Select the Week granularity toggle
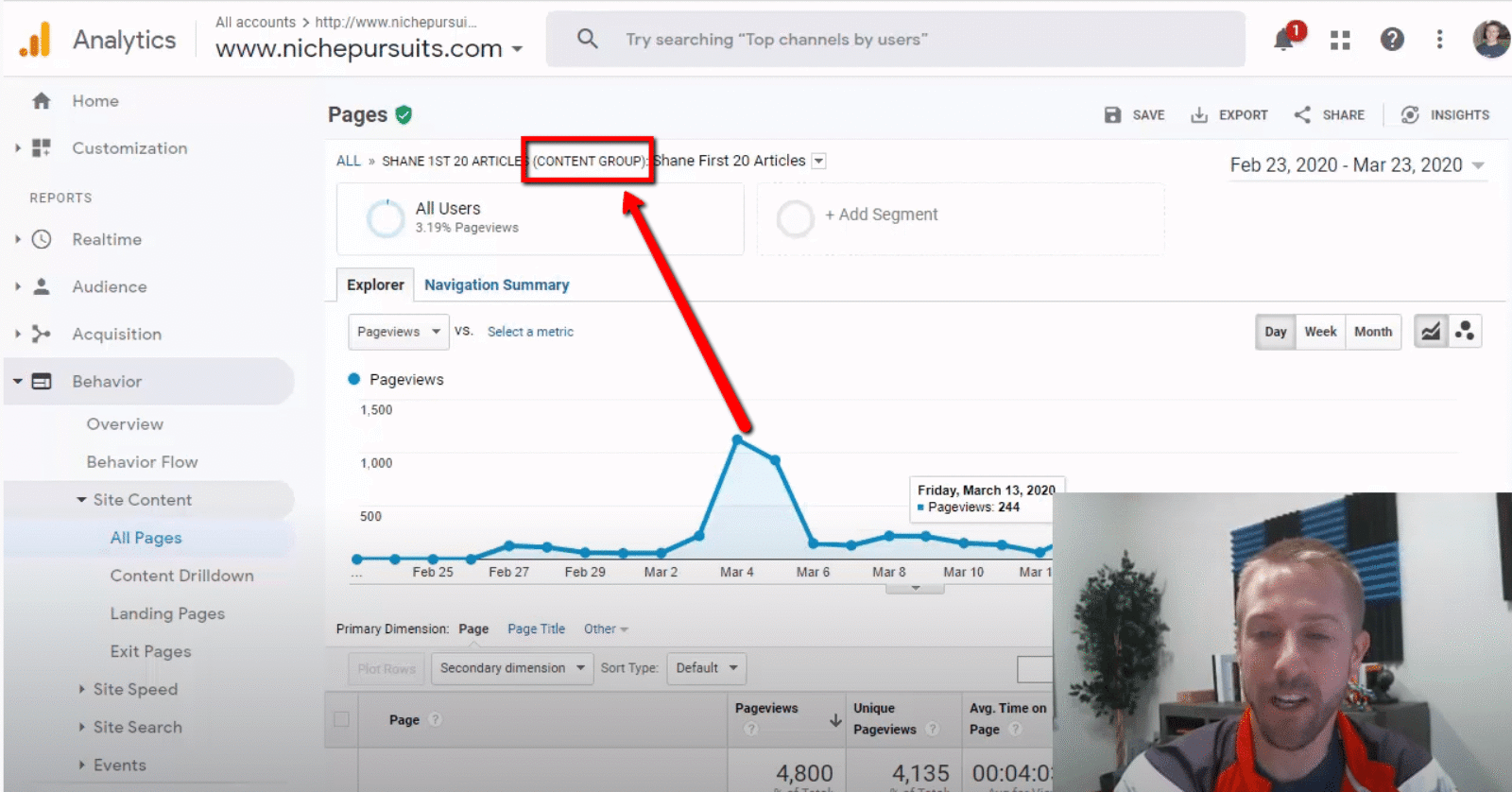The width and height of the screenshot is (1512, 792). pos(1320,332)
